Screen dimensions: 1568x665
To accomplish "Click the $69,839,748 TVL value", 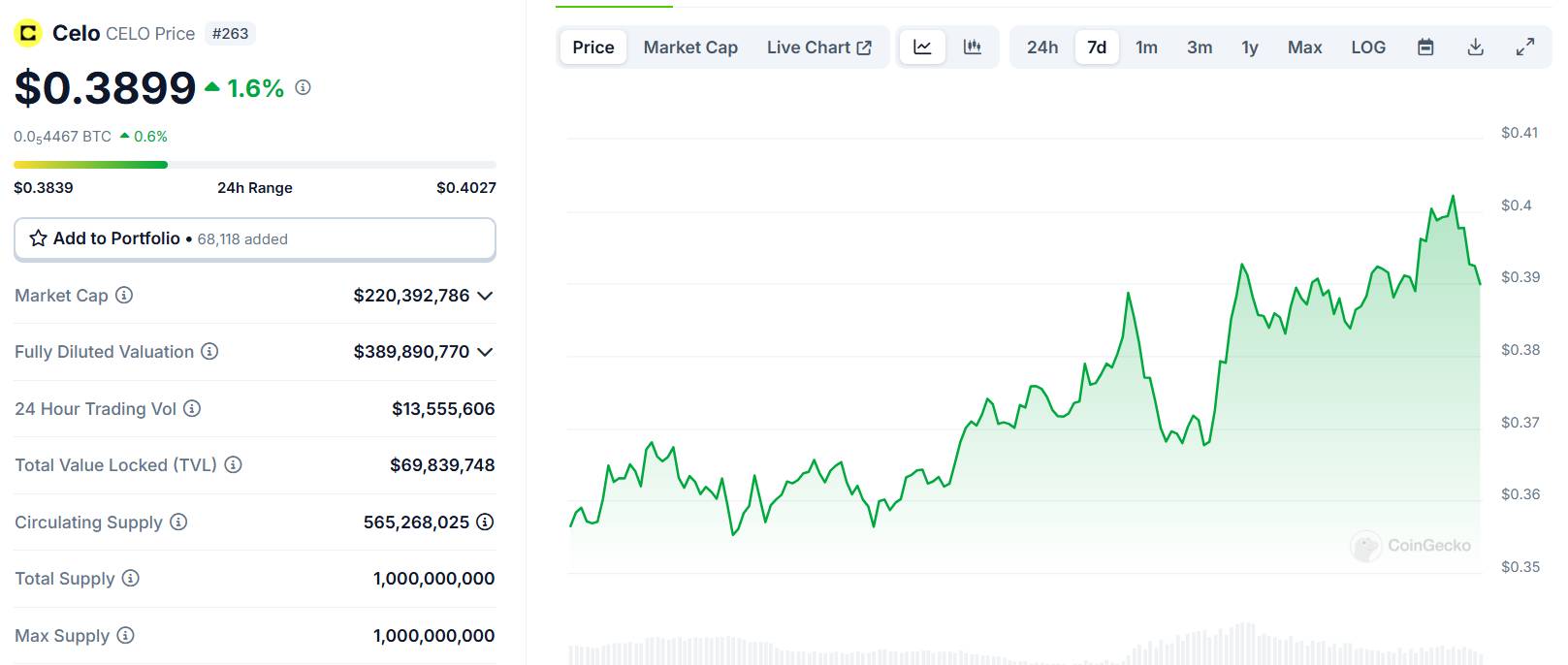I will (x=442, y=464).
